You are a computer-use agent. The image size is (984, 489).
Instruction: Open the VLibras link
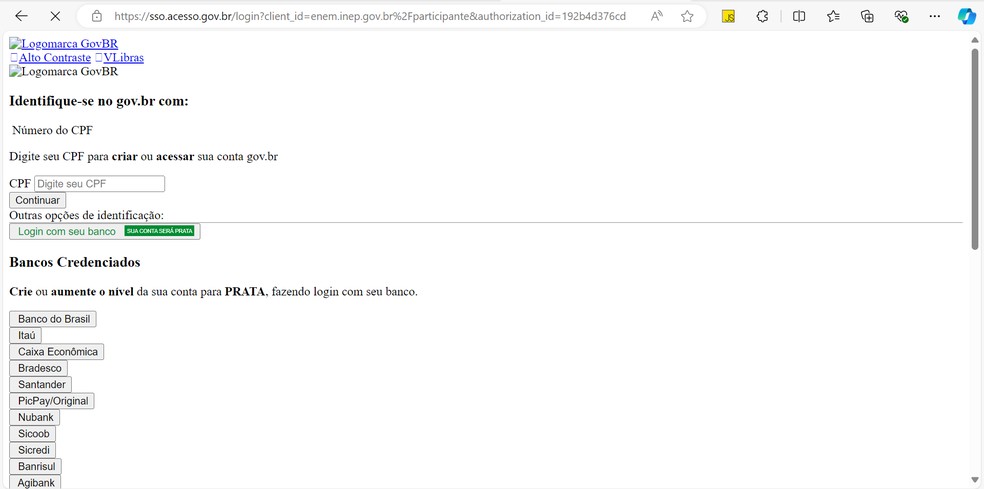123,58
